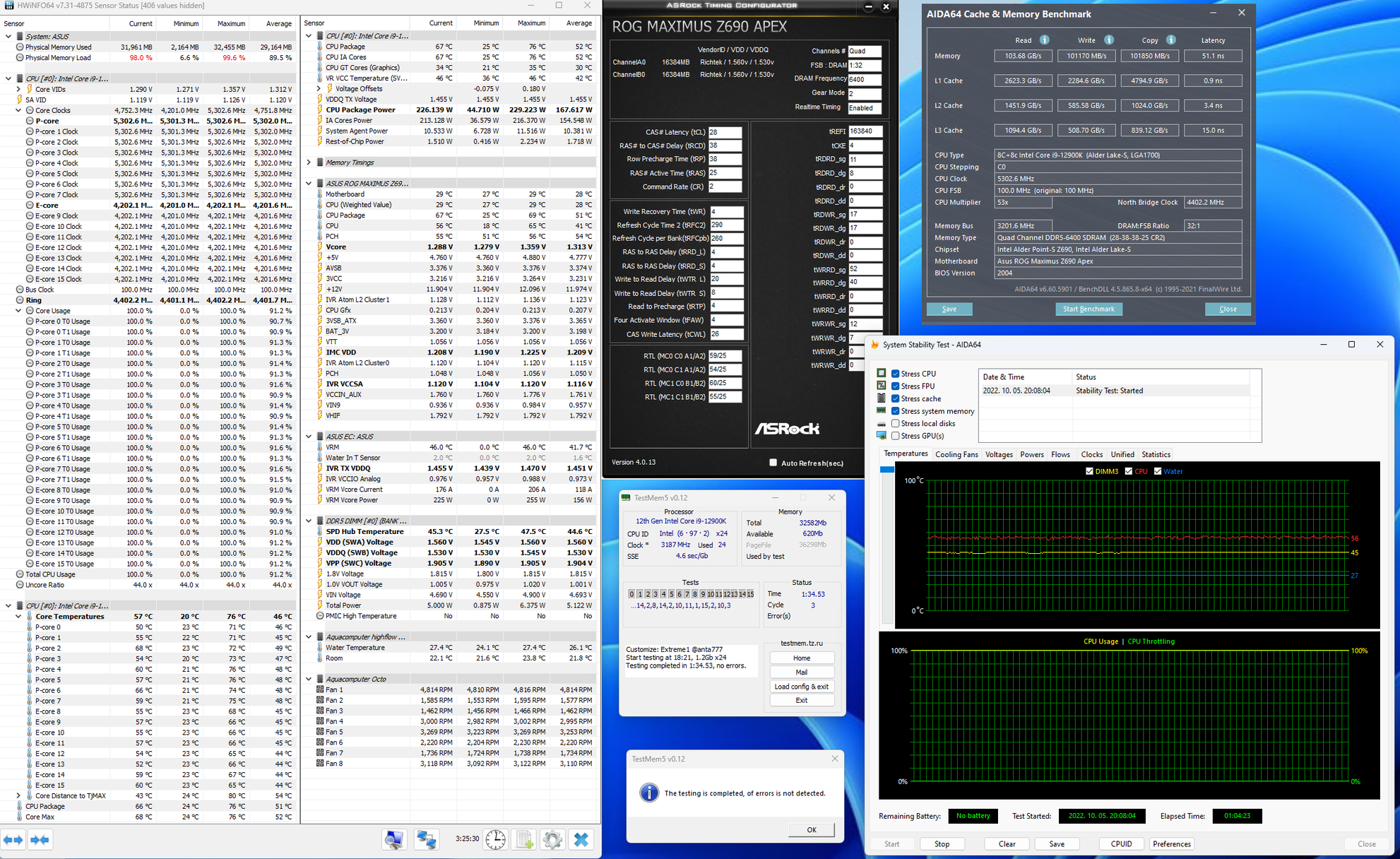Click the clock reset icon in HWiNFO
Viewport: 1400px width, 859px height.
(496, 839)
